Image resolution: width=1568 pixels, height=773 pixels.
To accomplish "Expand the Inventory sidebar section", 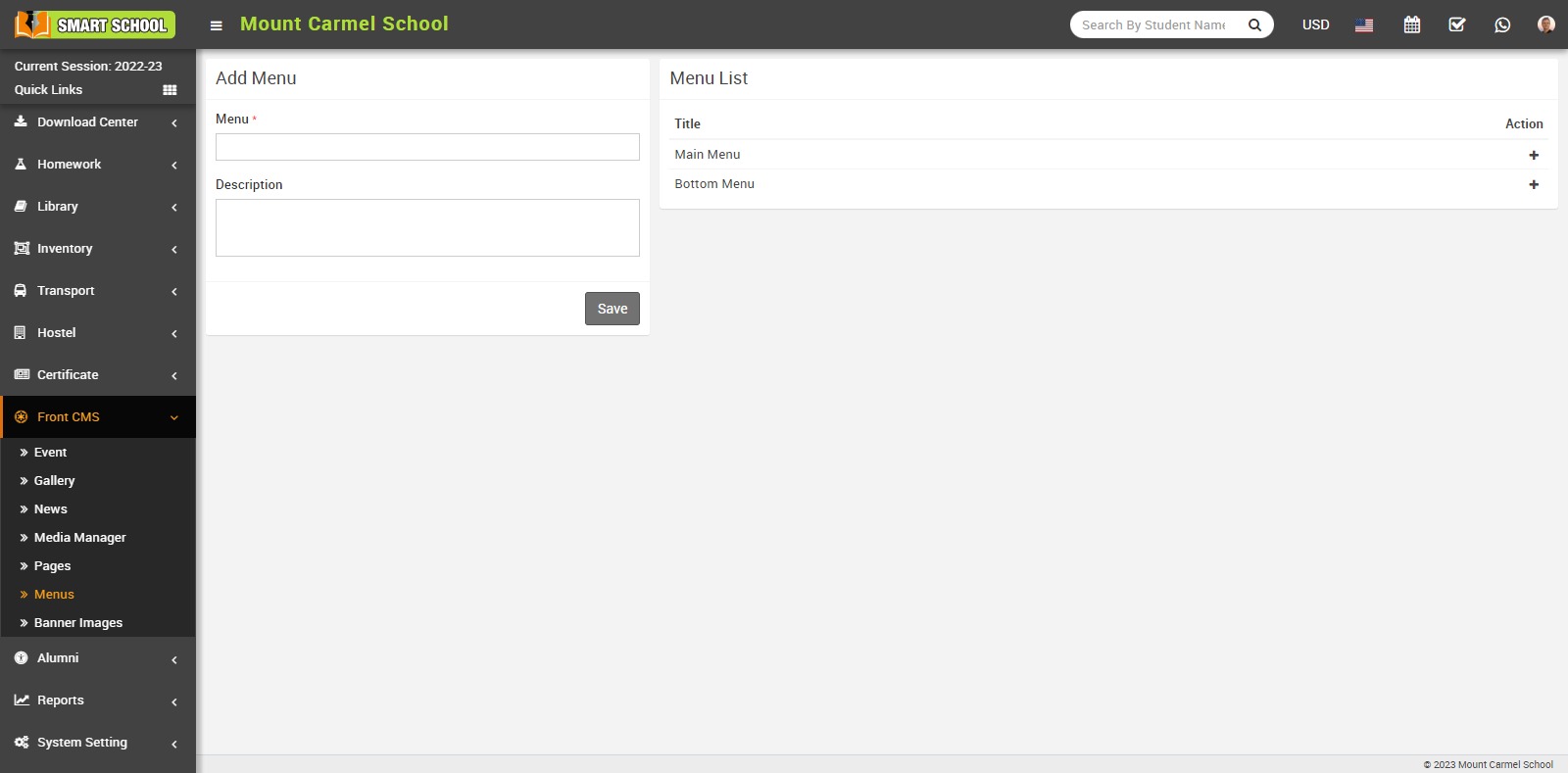I will pos(88,249).
